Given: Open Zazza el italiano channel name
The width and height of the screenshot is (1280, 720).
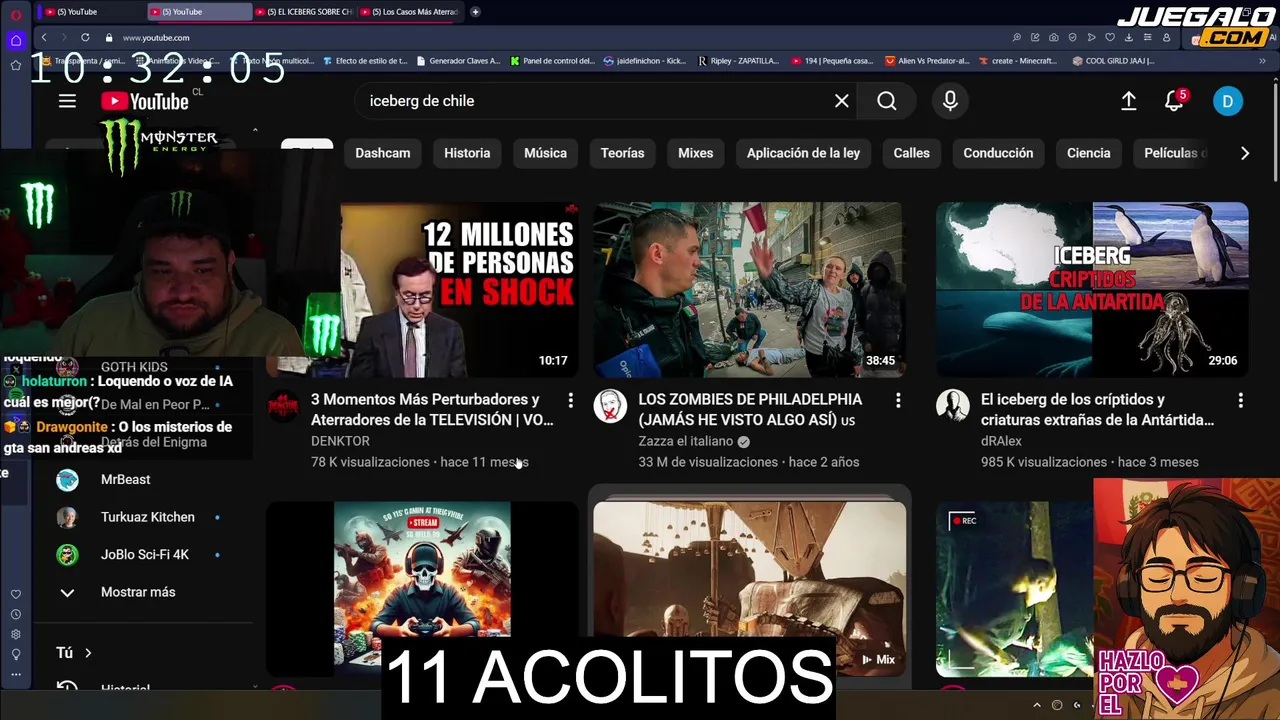Looking at the screenshot, I should coord(686,441).
